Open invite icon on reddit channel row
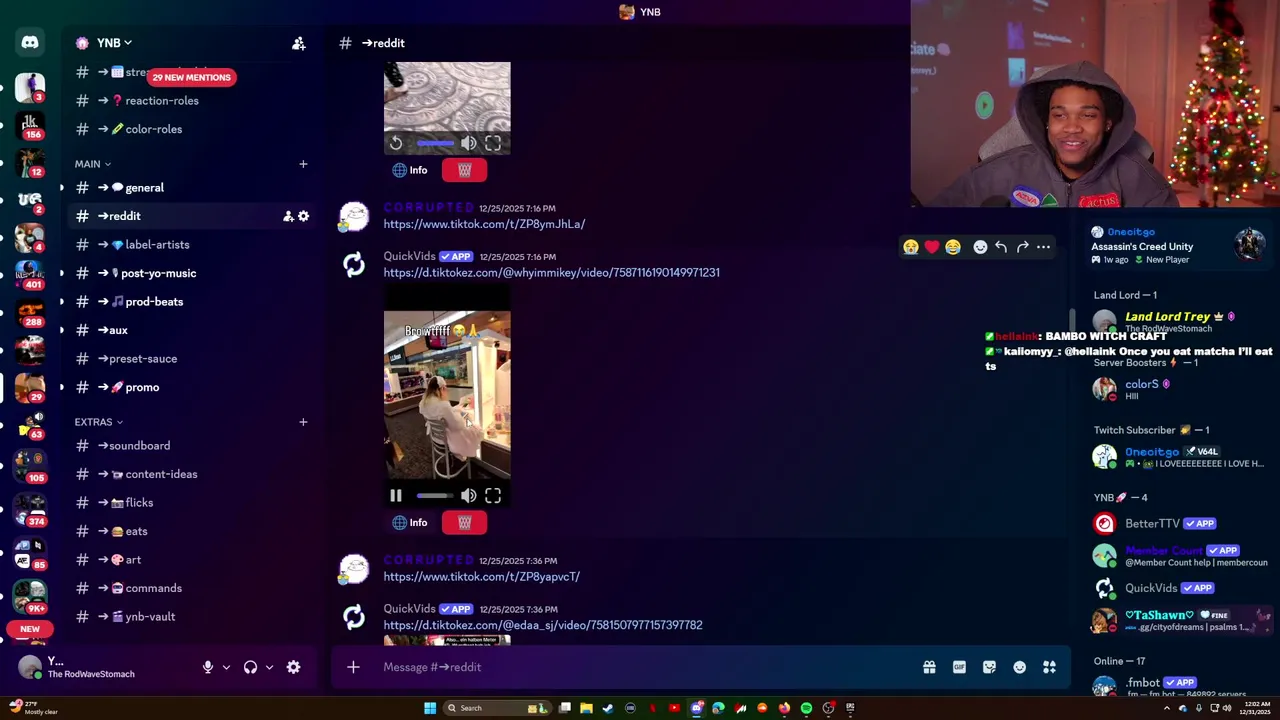This screenshot has width=1280, height=720. (288, 216)
